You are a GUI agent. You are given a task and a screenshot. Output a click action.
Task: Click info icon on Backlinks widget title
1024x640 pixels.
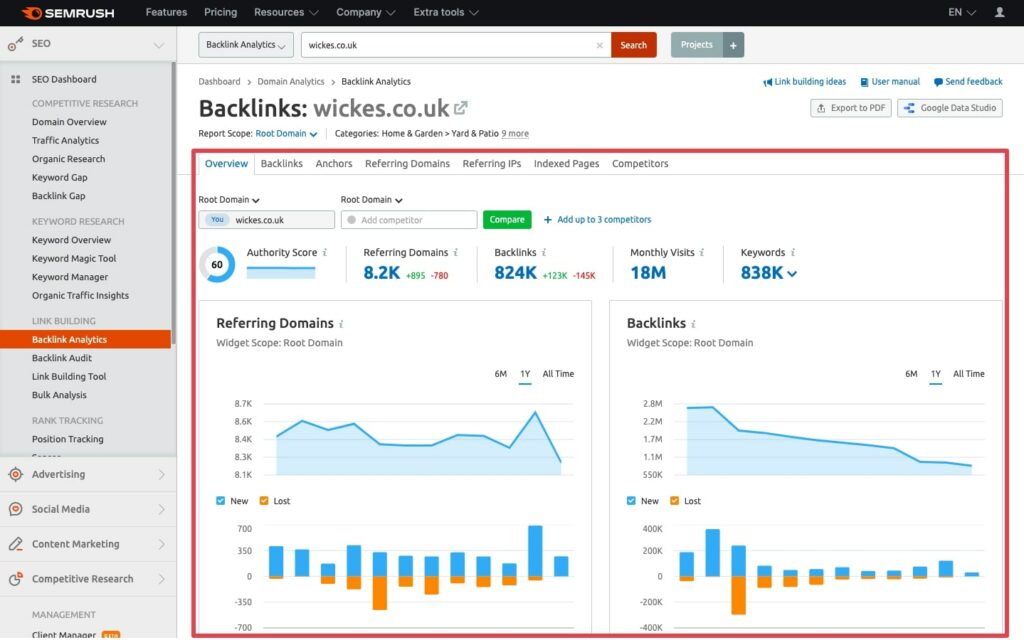pyautogui.click(x=693, y=324)
